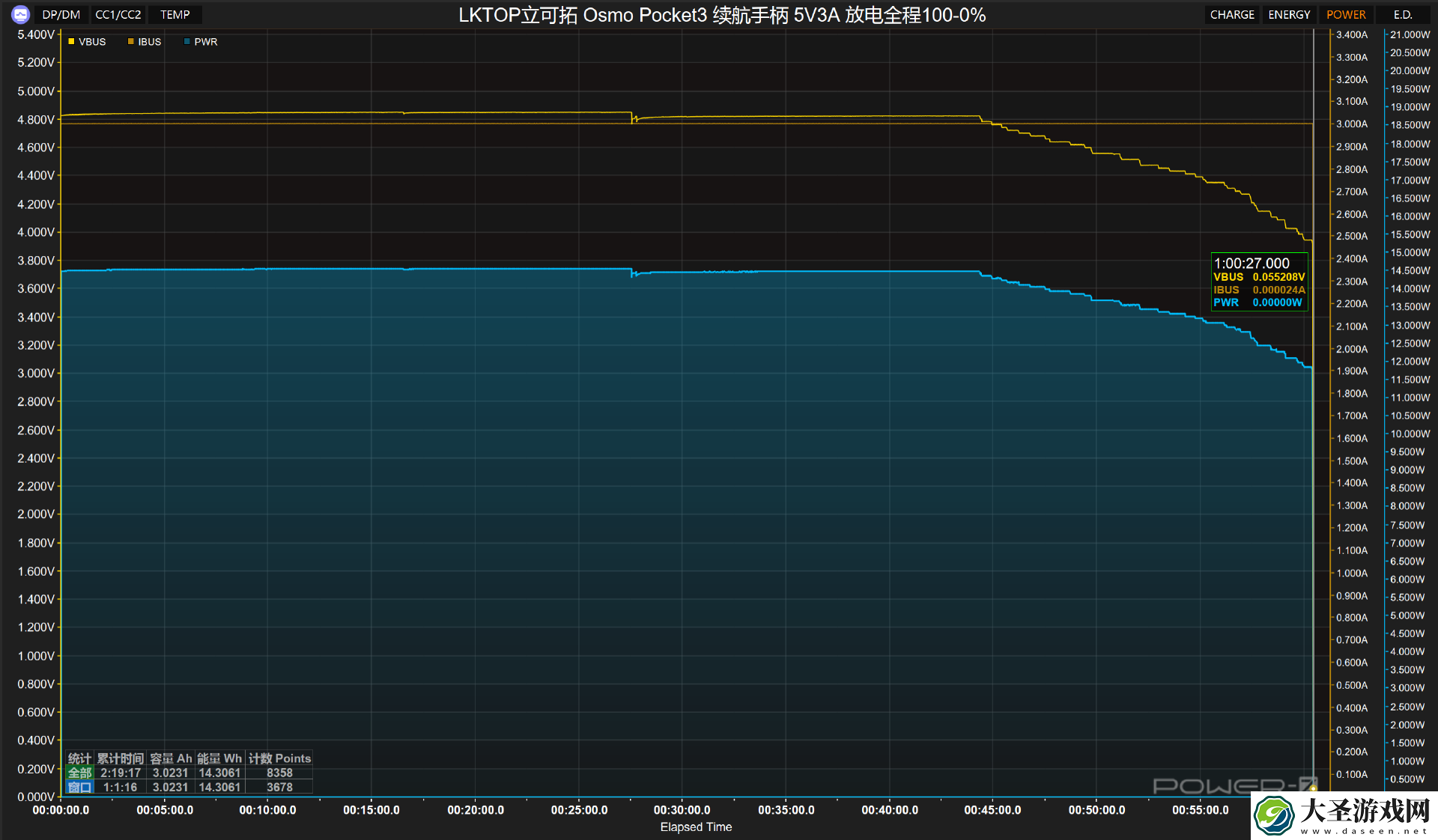Click the 3.400A current axis label
The height and width of the screenshot is (840, 1438).
(1352, 34)
